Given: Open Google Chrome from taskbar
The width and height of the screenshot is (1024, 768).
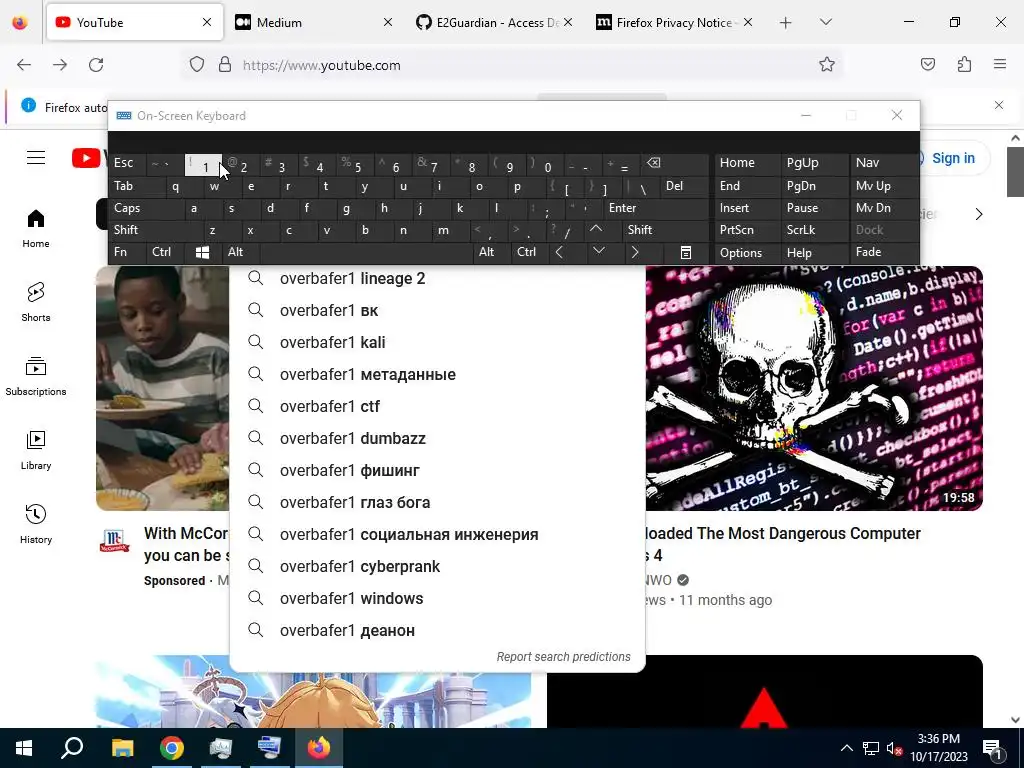Looking at the screenshot, I should pos(172,748).
